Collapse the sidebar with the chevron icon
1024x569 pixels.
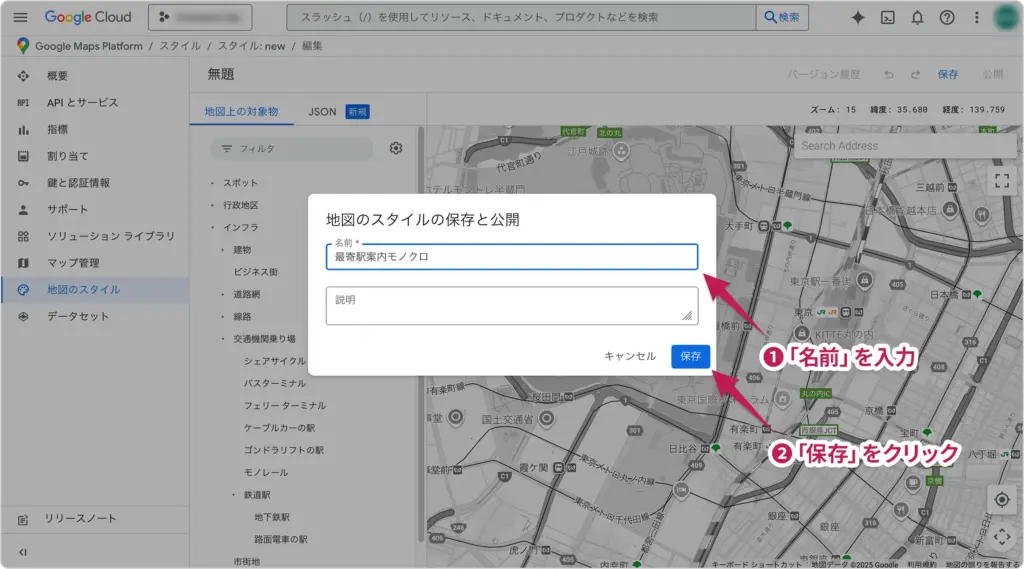23,553
